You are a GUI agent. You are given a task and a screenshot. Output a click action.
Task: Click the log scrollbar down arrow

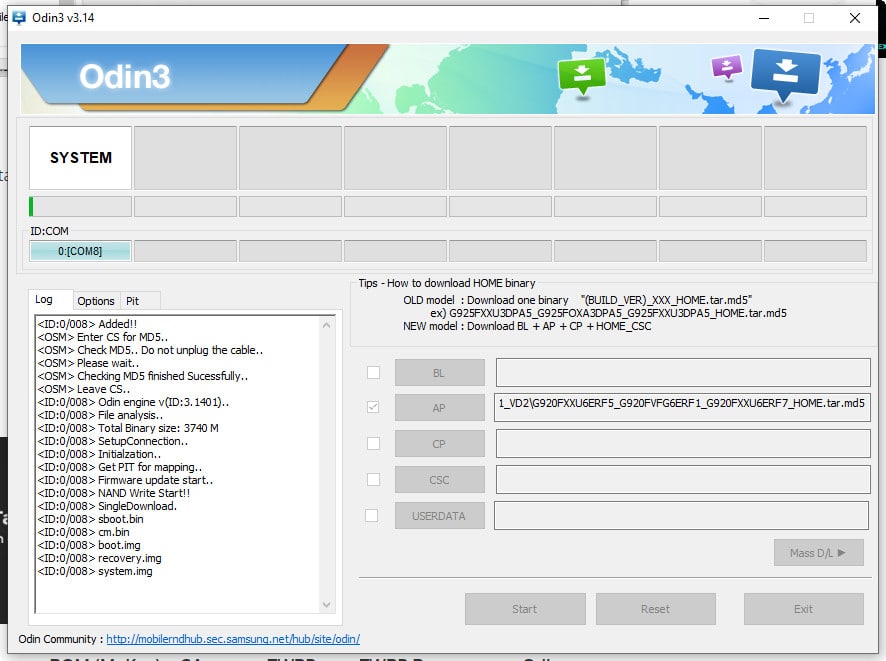[x=326, y=605]
